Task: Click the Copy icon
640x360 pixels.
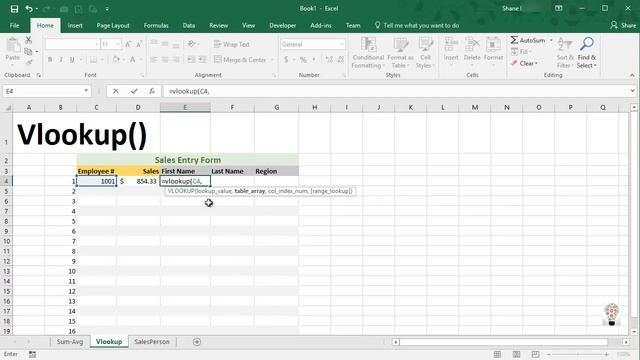Action: 28,51
